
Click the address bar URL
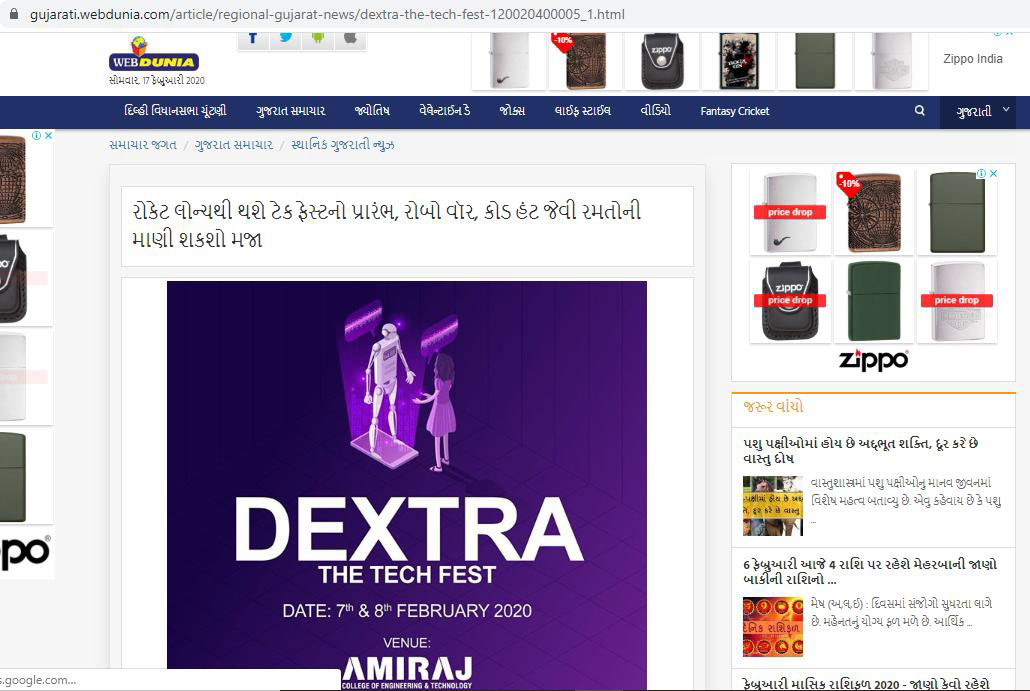pos(327,14)
